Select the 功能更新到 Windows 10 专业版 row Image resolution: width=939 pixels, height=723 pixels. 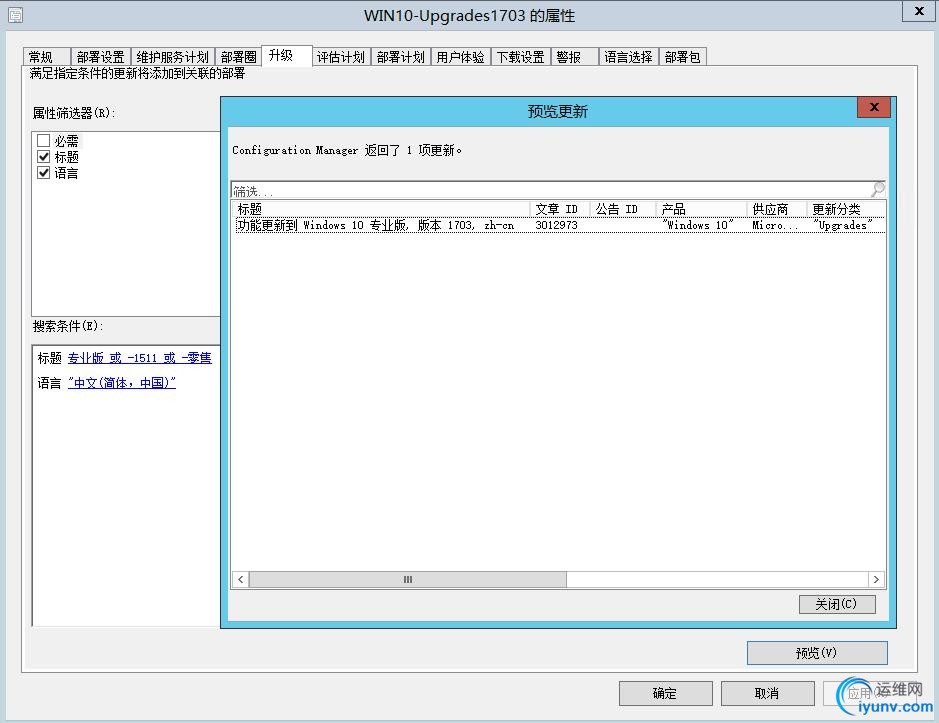coord(560,225)
